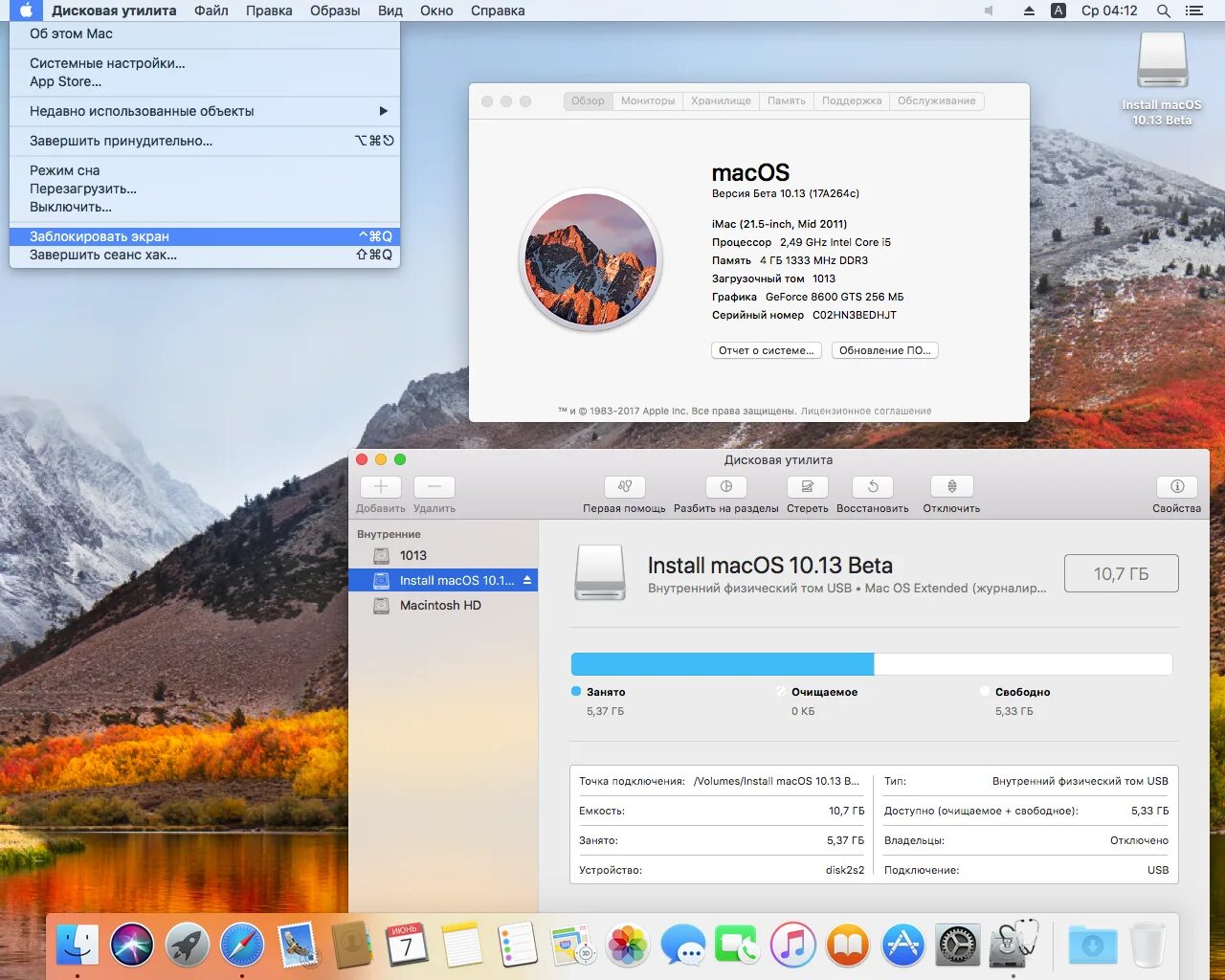Click the input source A icon
1225x980 pixels.
click(x=1058, y=11)
